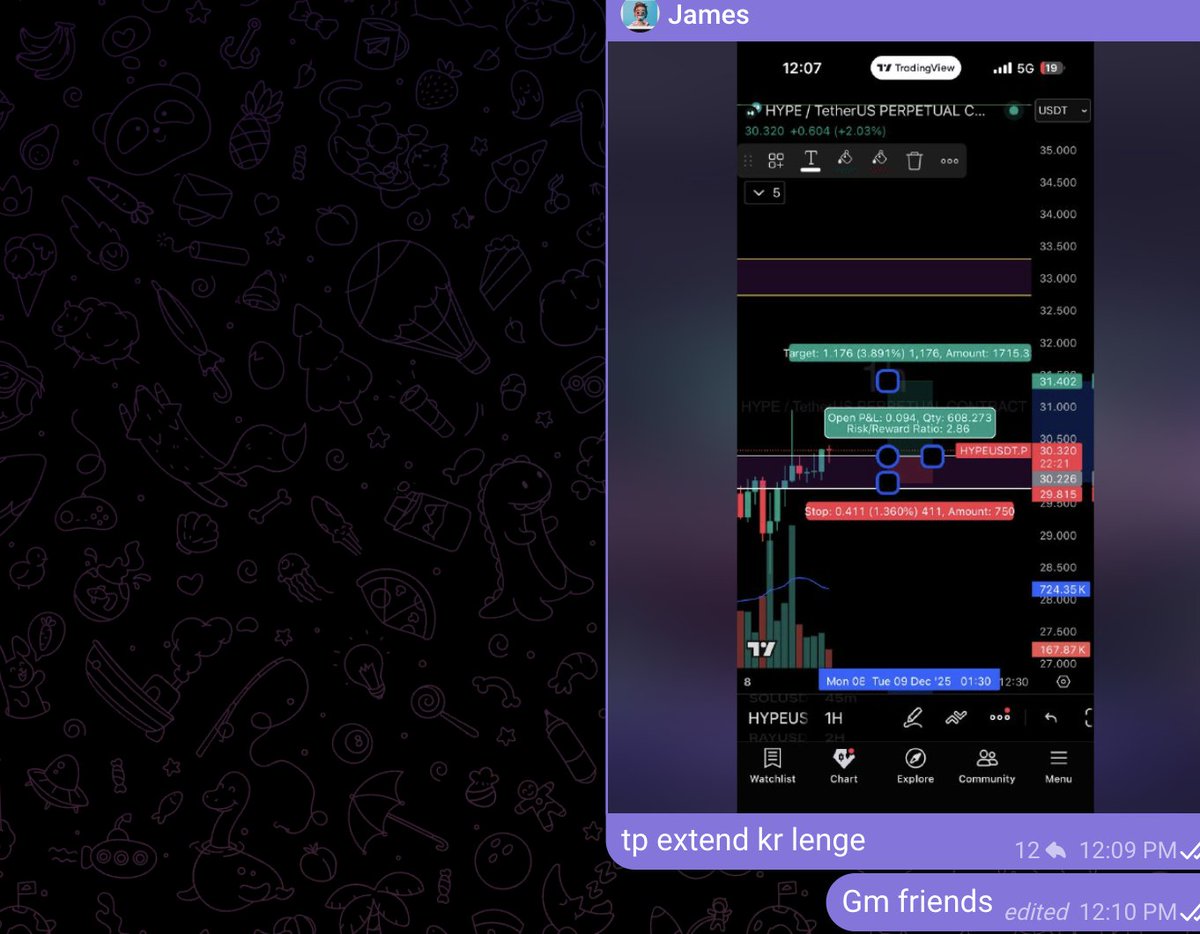This screenshot has height=934, width=1200.
Task: Open more options in drawing toolbar
Action: [949, 160]
